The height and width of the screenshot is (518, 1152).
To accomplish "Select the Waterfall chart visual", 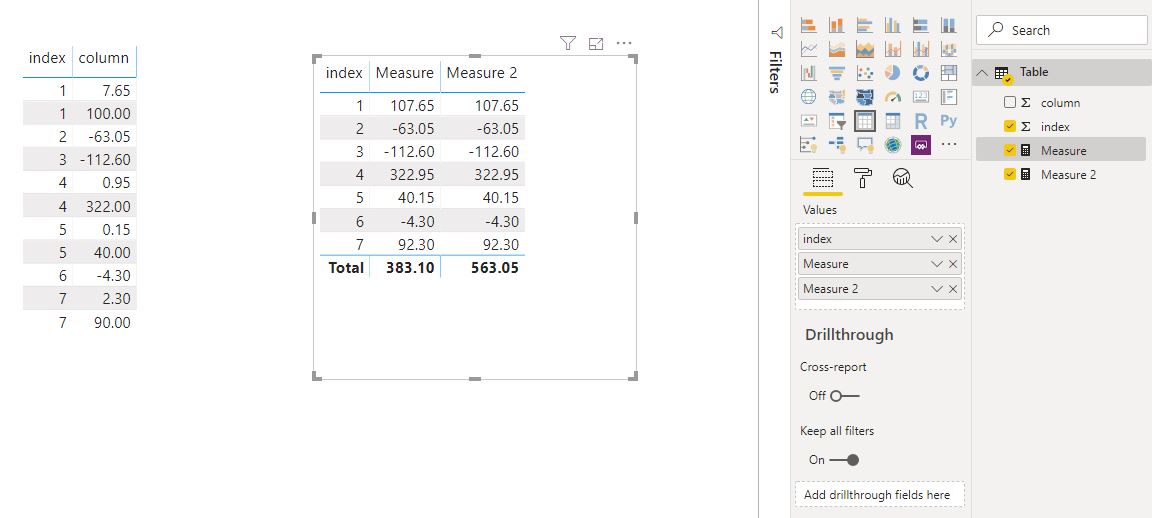I will pos(808,73).
